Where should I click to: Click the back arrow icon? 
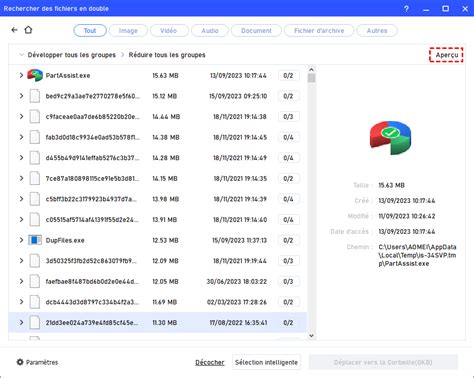coord(14,30)
